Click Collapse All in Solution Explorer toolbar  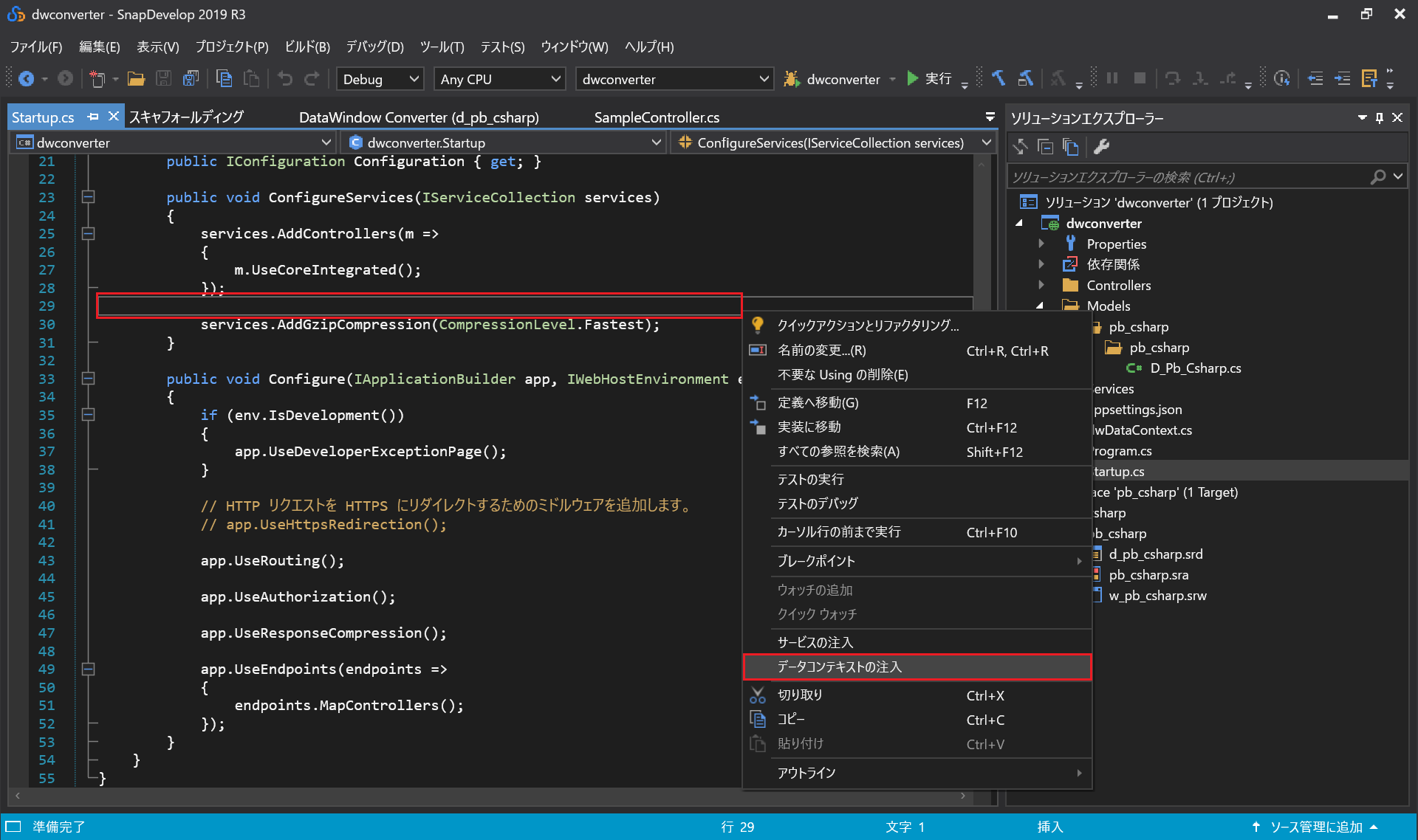pyautogui.click(x=1045, y=147)
